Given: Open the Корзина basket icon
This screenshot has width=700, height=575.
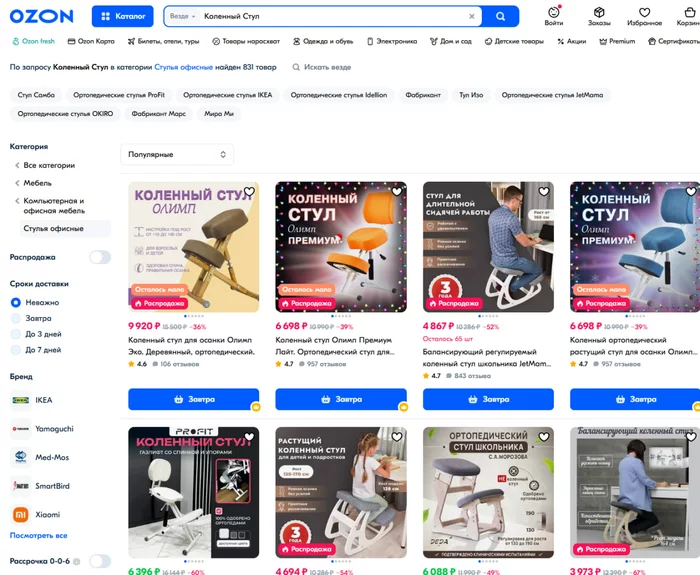Looking at the screenshot, I should (689, 16).
